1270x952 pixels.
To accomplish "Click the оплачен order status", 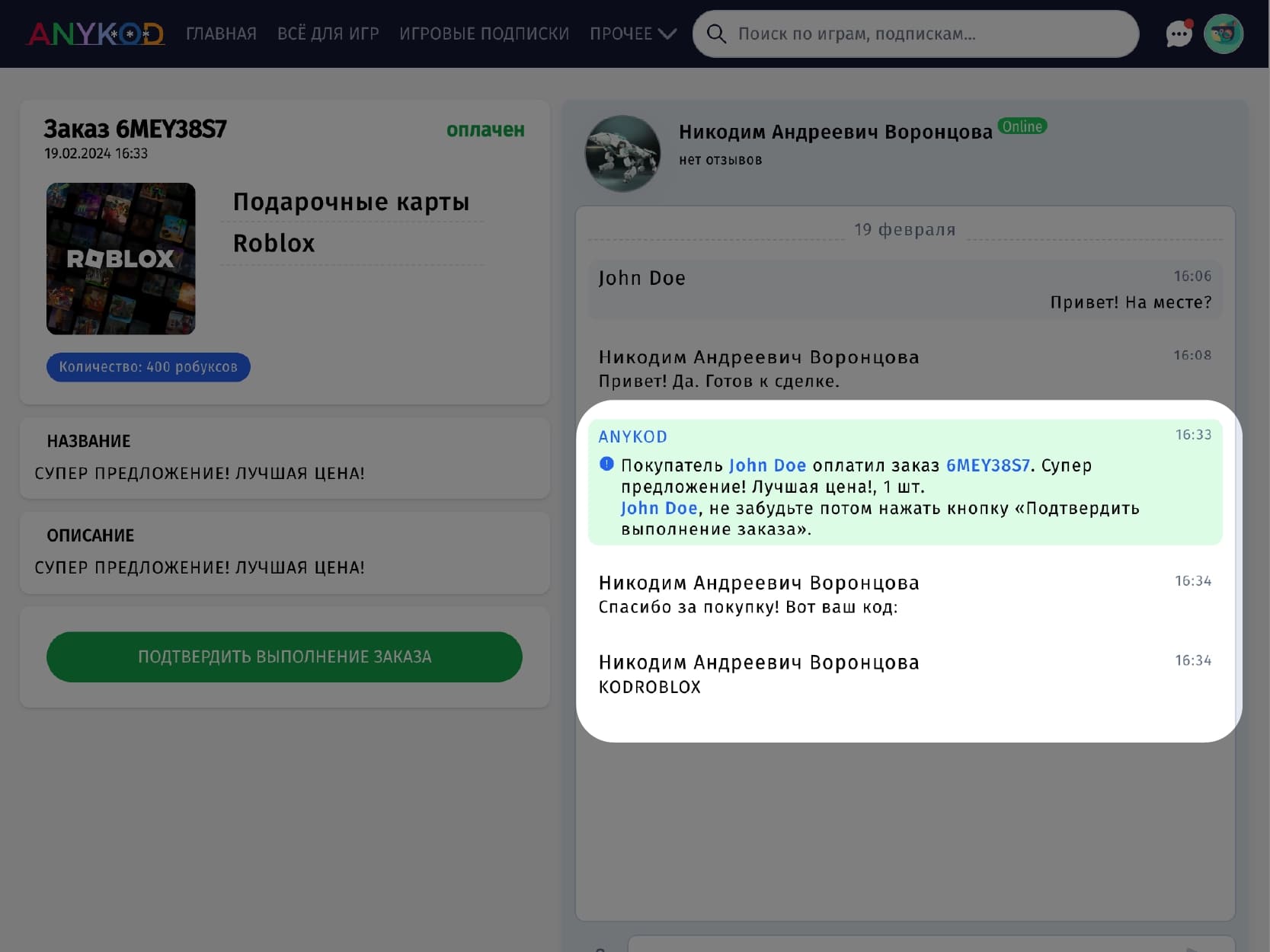I will (485, 130).
